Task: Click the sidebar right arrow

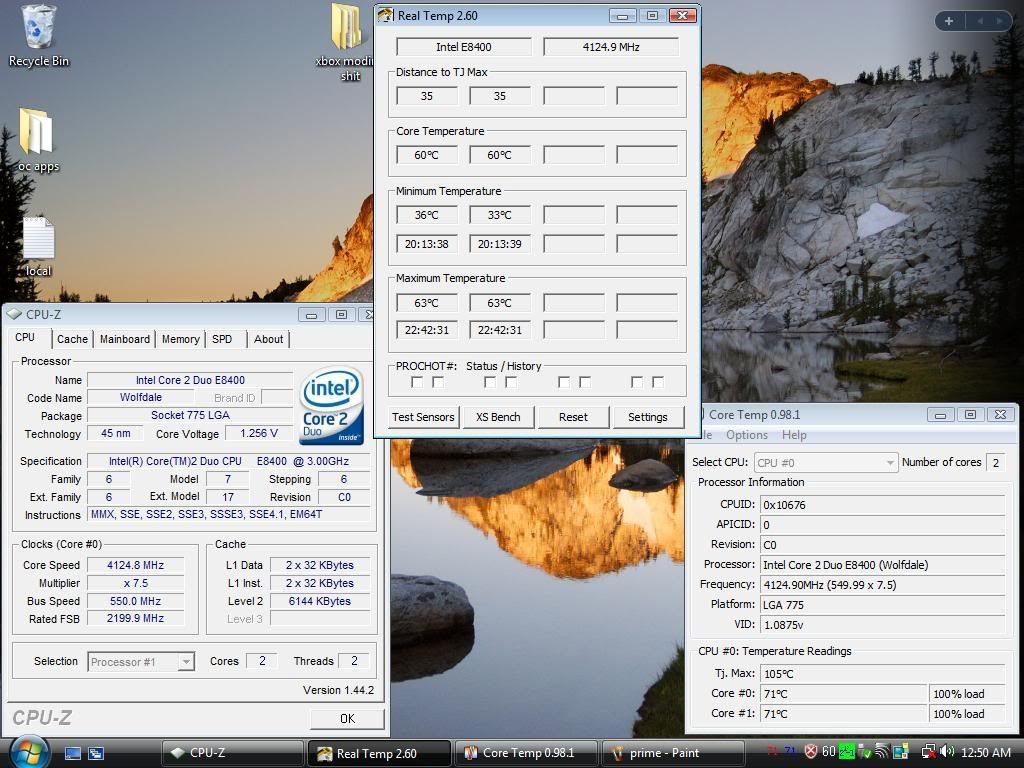Action: point(999,21)
